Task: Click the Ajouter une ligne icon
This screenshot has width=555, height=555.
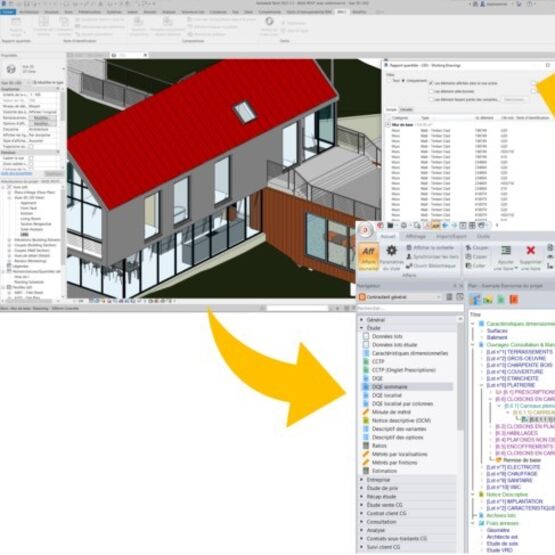Action: coord(506,251)
